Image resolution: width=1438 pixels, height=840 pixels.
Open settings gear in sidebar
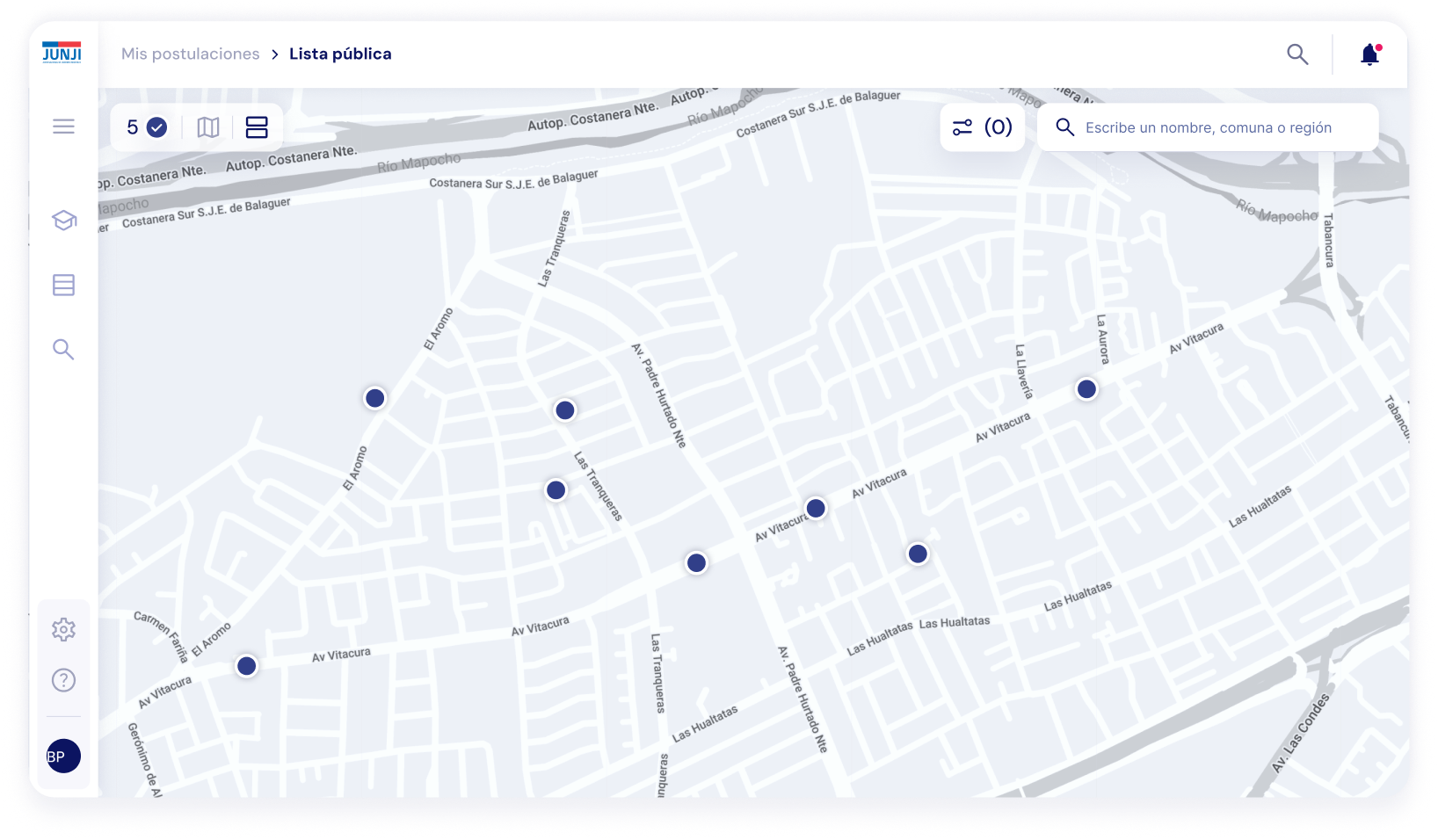pyautogui.click(x=63, y=629)
